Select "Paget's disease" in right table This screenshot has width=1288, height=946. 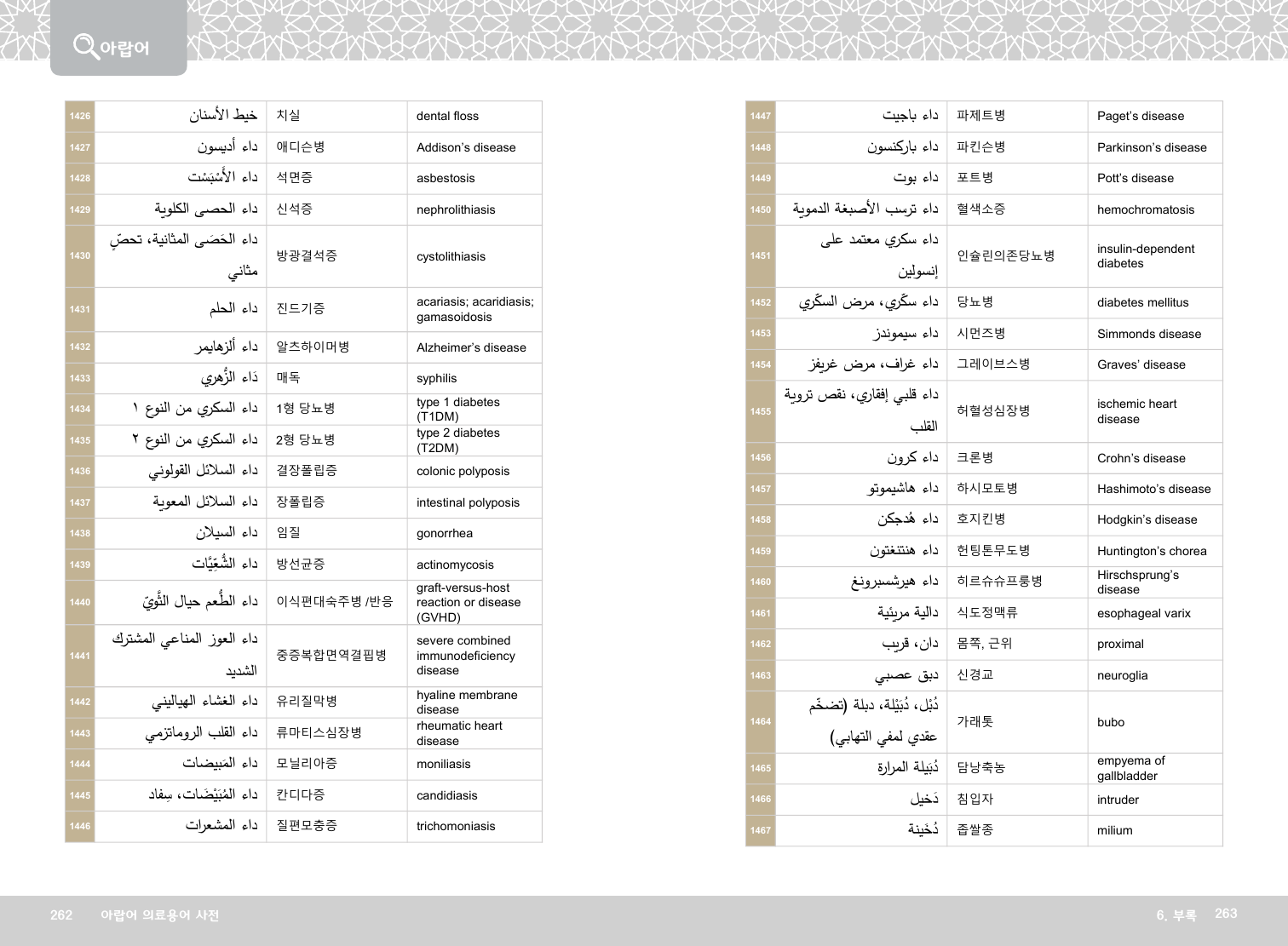pyautogui.click(x=1140, y=117)
